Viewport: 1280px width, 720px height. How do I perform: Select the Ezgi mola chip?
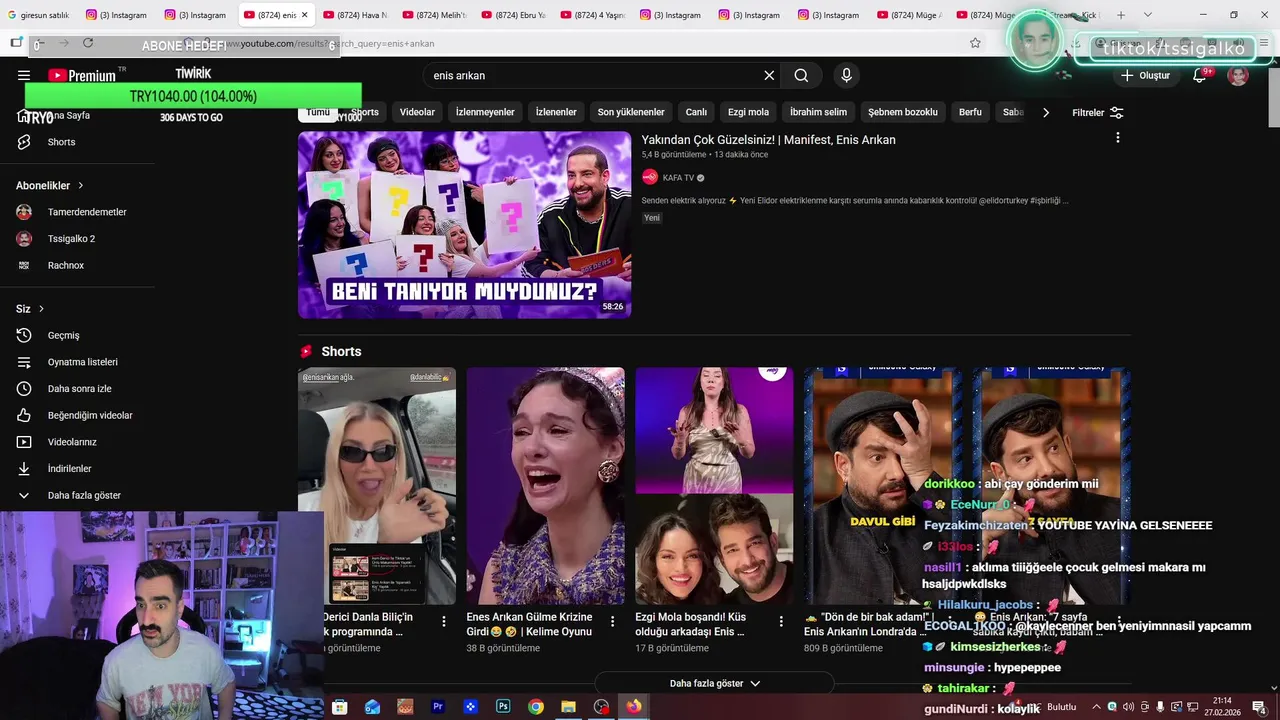pyautogui.click(x=748, y=112)
